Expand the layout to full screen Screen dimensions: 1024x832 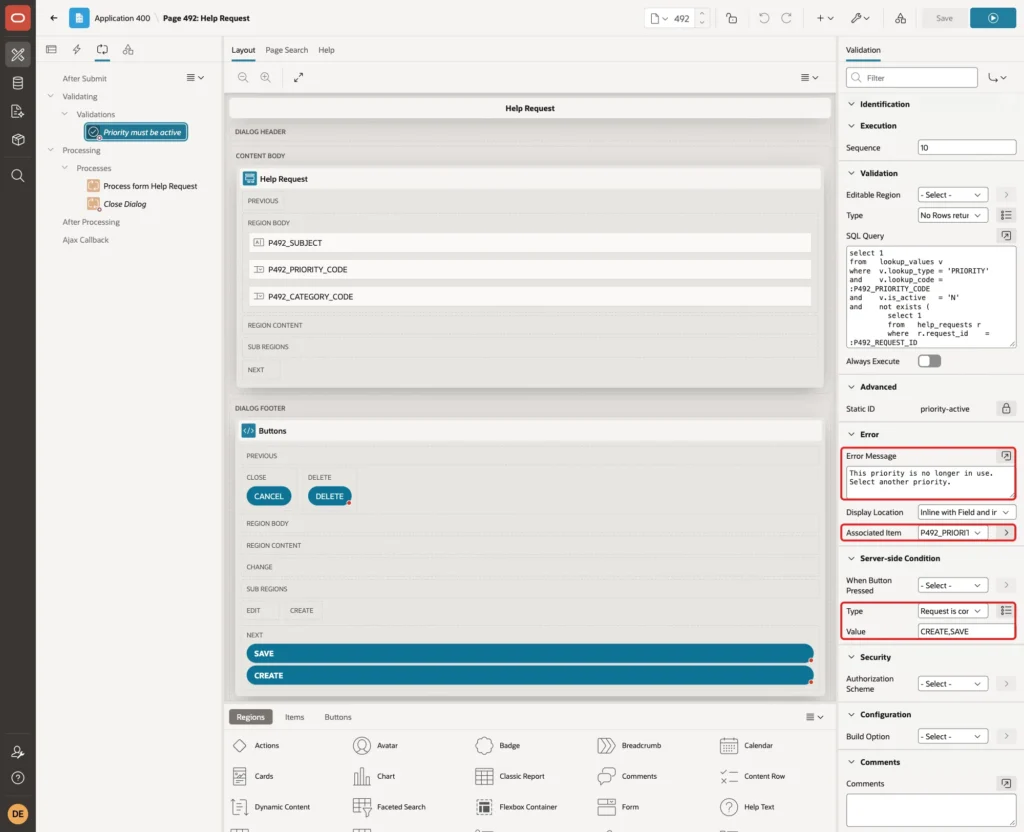click(298, 77)
